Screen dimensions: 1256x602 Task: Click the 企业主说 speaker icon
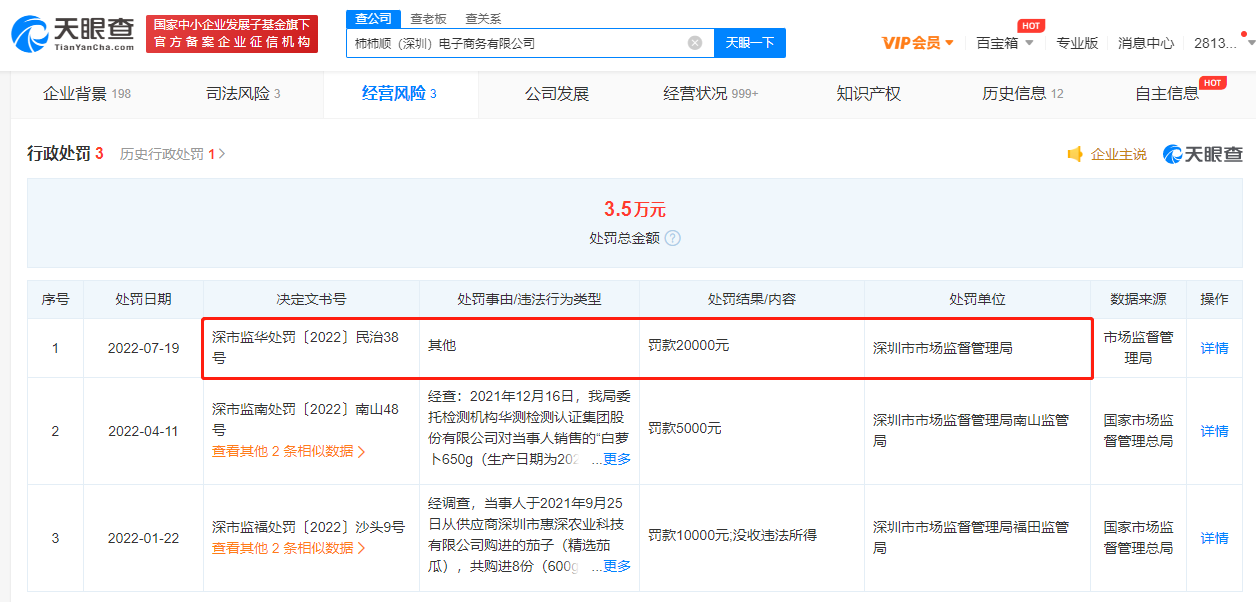[x=1076, y=154]
